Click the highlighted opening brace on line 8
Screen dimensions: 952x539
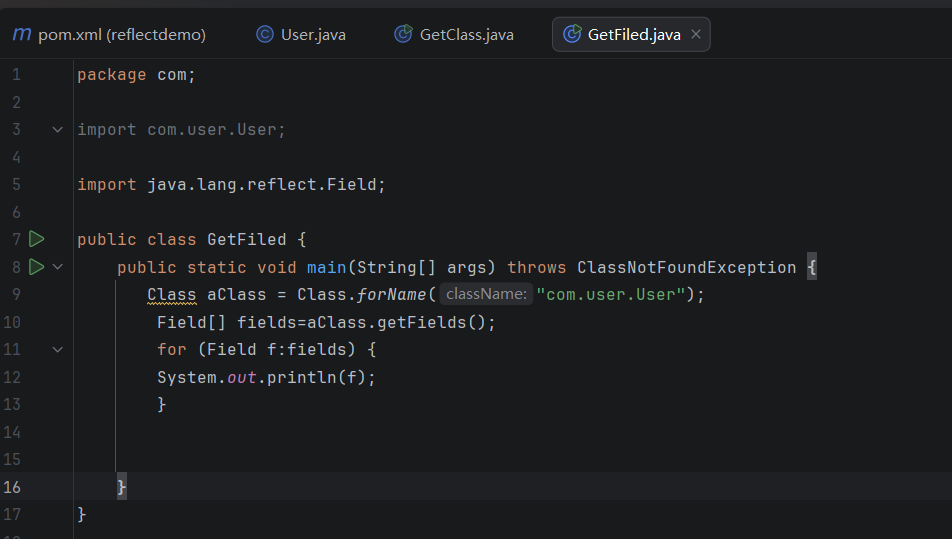tap(812, 267)
